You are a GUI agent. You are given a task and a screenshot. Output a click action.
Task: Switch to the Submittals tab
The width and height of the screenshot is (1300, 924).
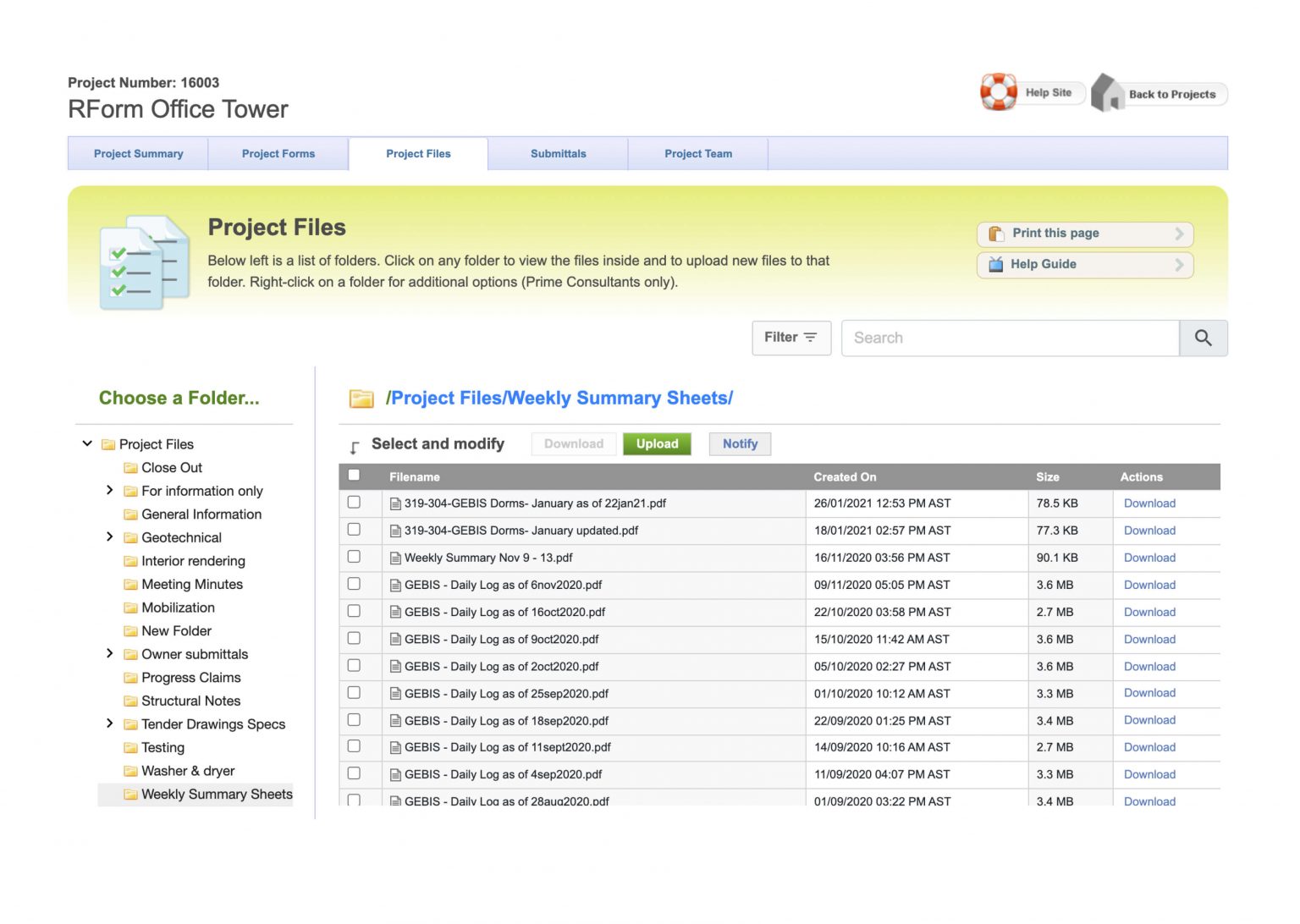click(x=558, y=153)
